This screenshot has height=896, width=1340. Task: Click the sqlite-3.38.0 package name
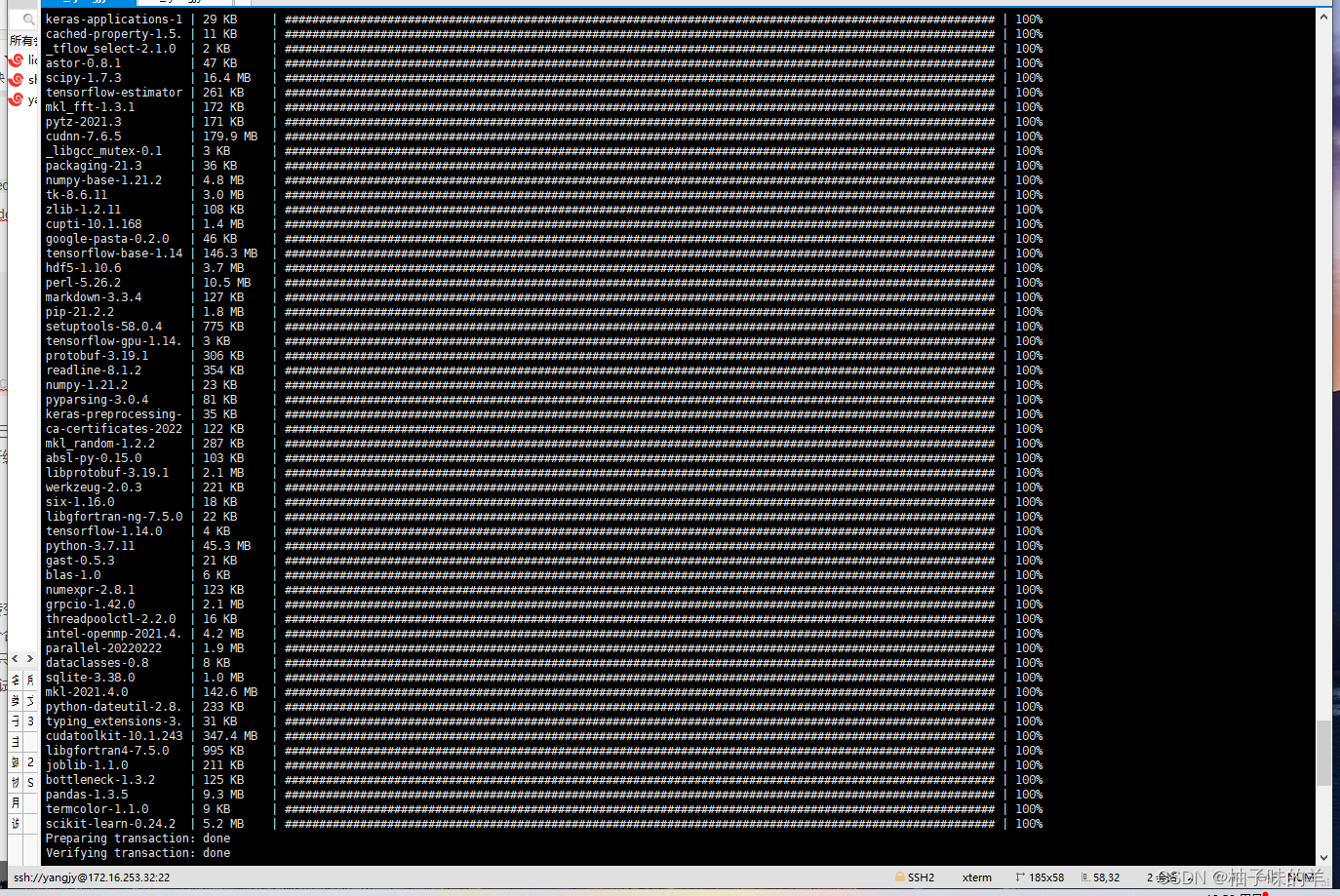[x=91, y=678]
